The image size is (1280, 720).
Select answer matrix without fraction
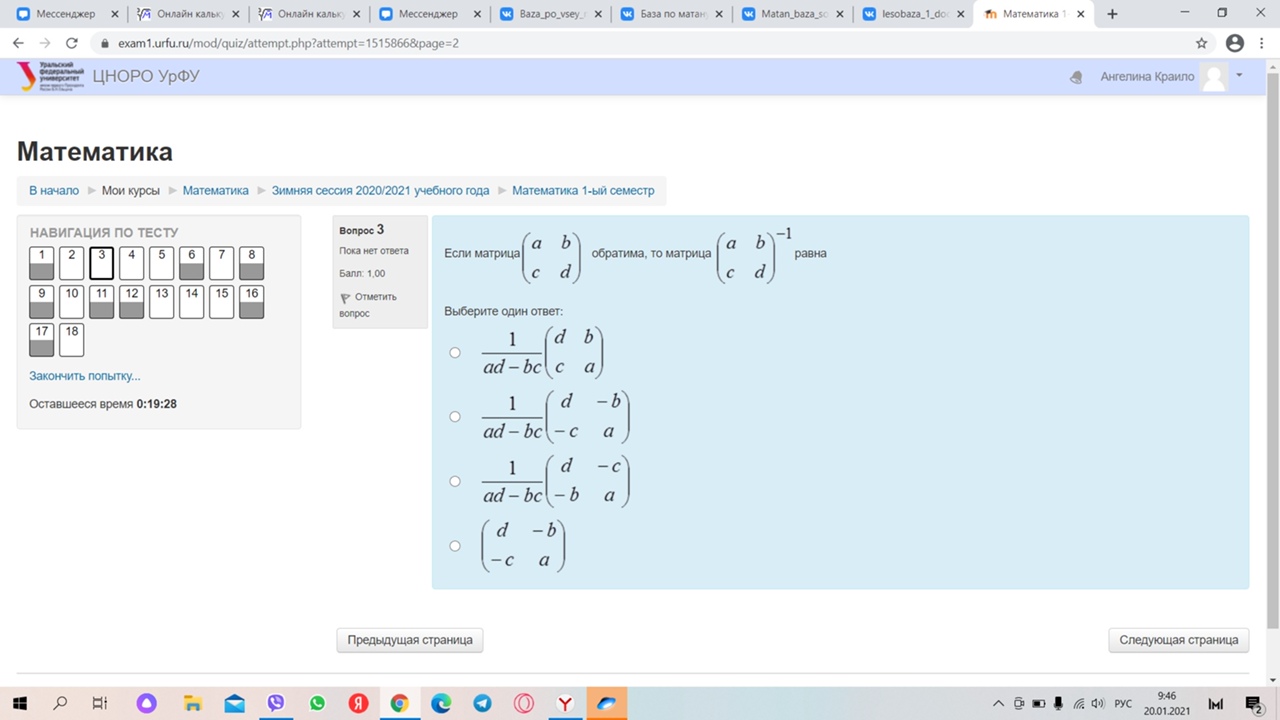(455, 546)
